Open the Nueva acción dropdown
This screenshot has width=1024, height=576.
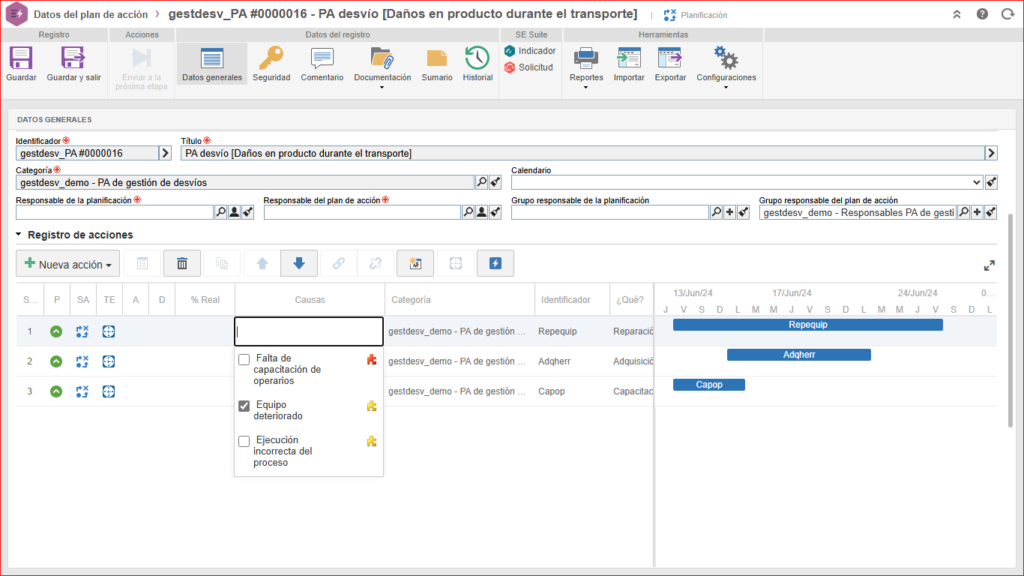click(68, 264)
